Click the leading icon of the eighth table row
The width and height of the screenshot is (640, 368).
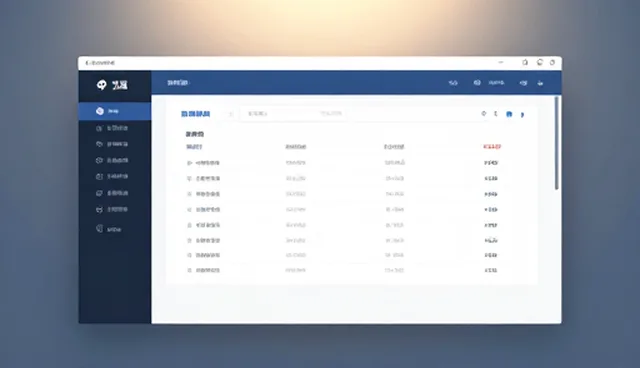pos(189,270)
